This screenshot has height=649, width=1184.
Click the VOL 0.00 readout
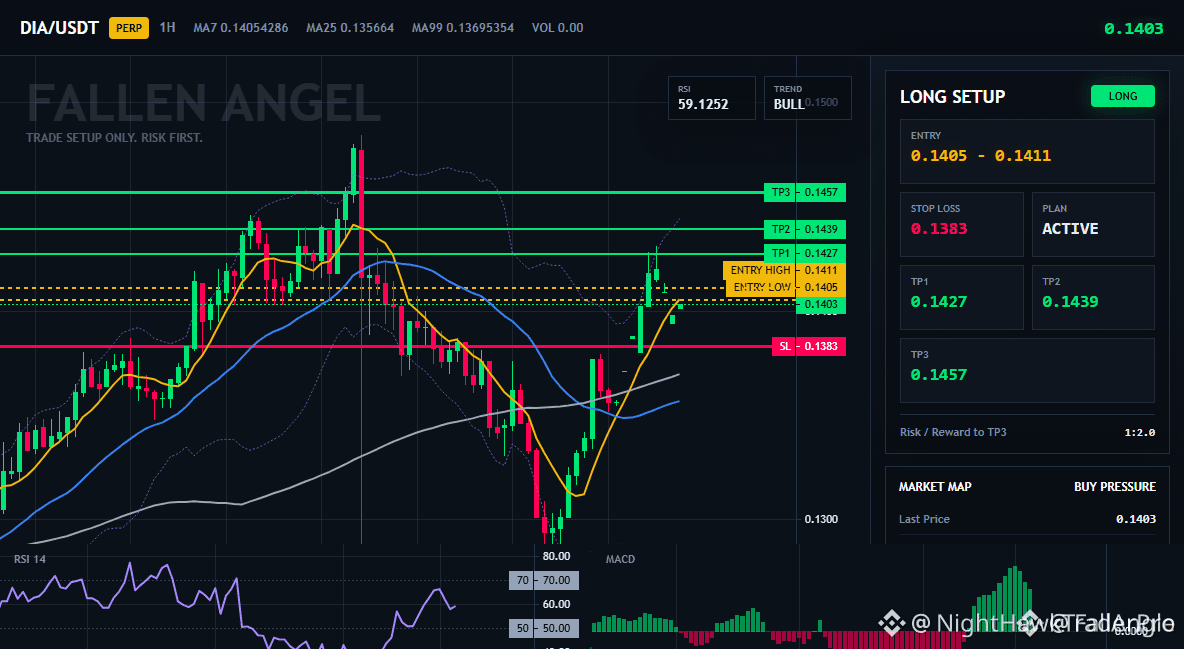click(x=557, y=28)
